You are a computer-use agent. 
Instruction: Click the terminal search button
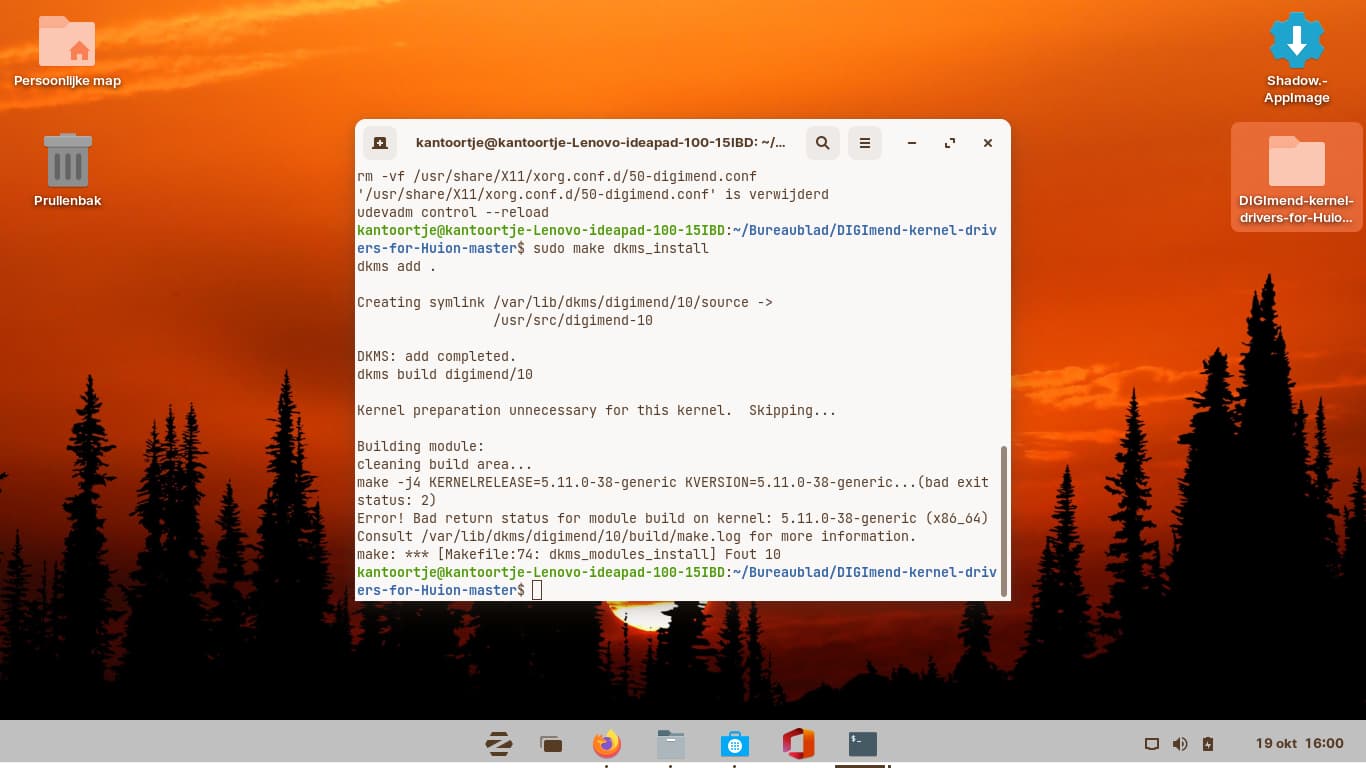click(822, 143)
